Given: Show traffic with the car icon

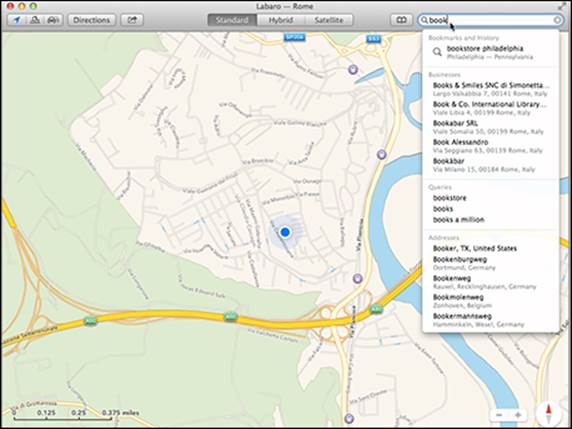Looking at the screenshot, I should (54, 20).
